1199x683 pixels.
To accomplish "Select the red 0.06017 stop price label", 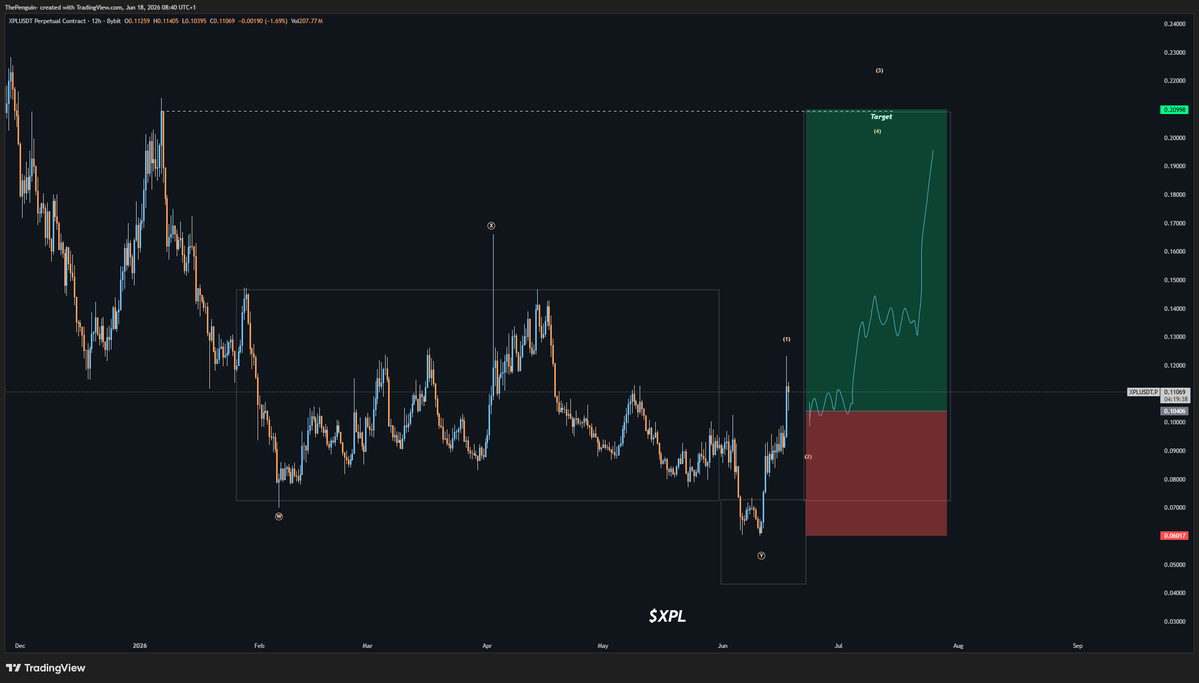I will pyautogui.click(x=1174, y=535).
